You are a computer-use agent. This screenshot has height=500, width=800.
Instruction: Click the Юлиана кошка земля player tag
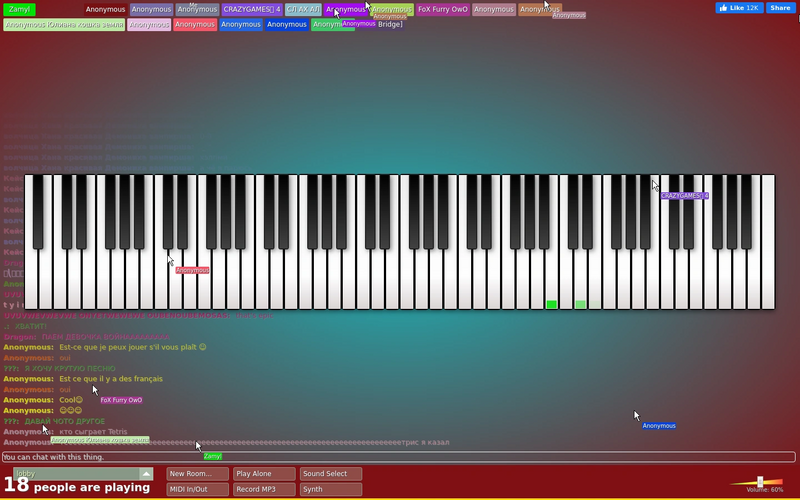[x=64, y=24]
